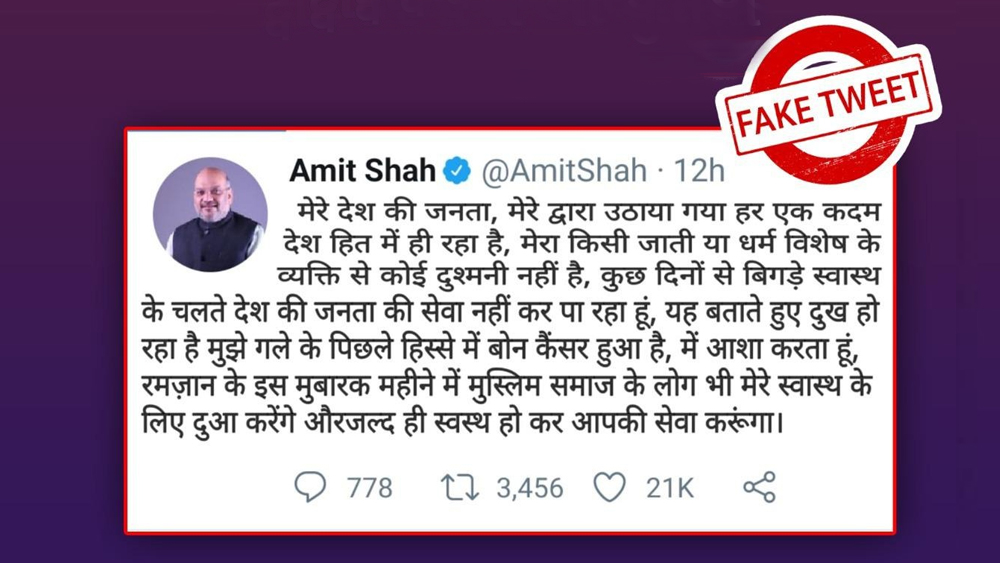Click the line mentioning बोन कैंसर
Screen dimensions: 1000x563
coord(501,349)
